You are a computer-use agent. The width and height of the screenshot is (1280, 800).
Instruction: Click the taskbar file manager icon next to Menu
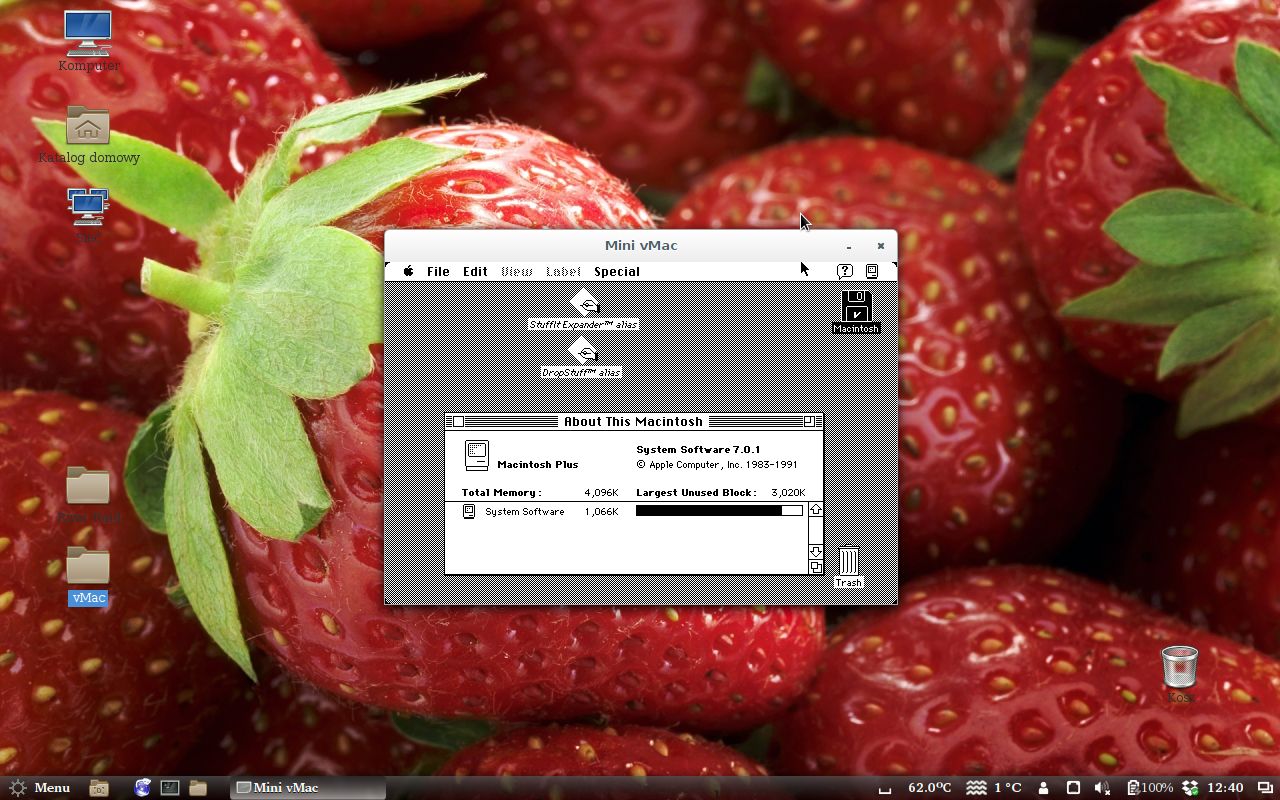coord(99,788)
